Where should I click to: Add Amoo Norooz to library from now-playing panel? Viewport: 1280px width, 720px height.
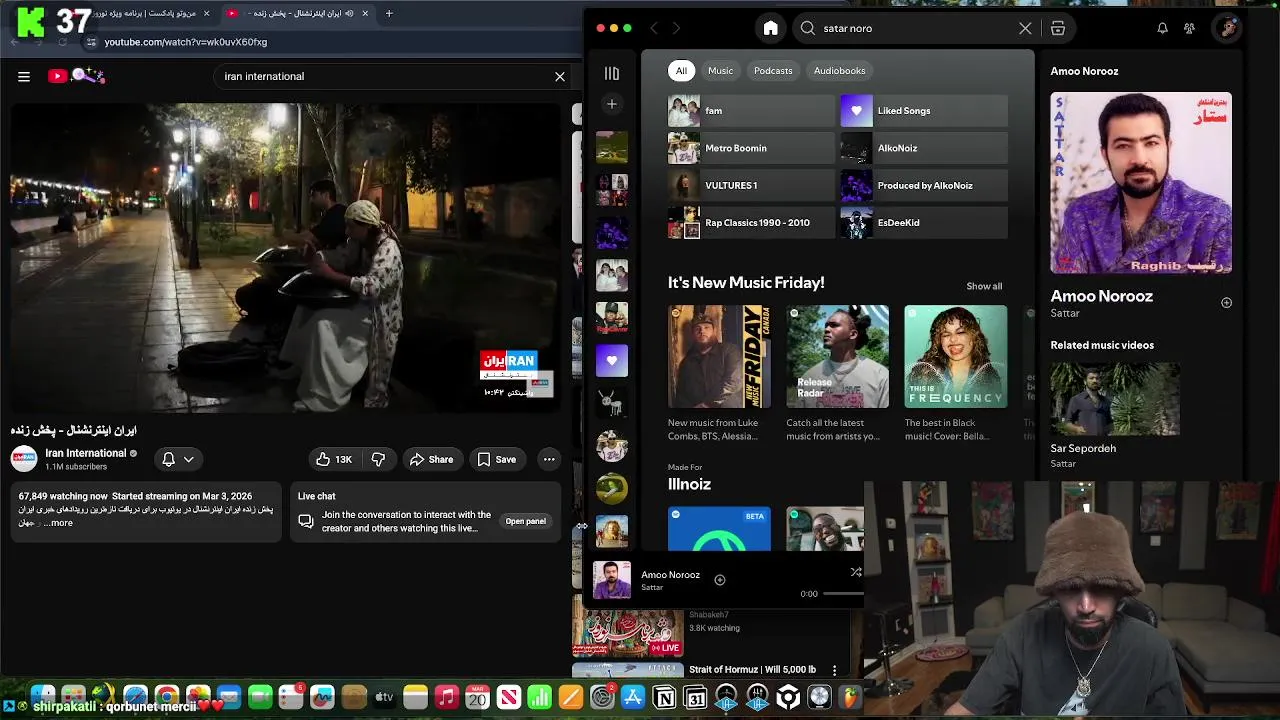tap(1226, 302)
